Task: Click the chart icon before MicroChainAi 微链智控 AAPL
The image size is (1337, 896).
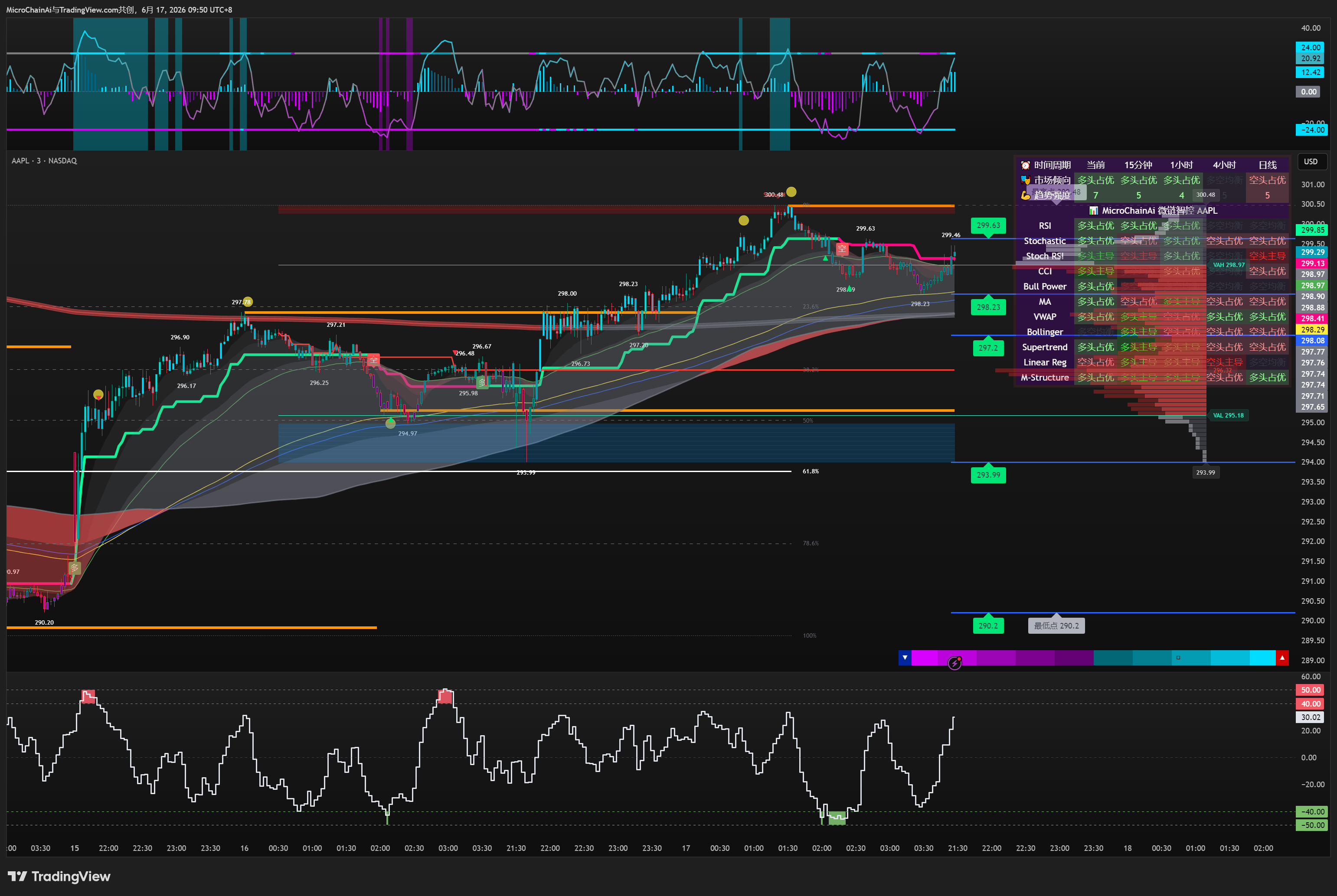Action: coord(1093,211)
